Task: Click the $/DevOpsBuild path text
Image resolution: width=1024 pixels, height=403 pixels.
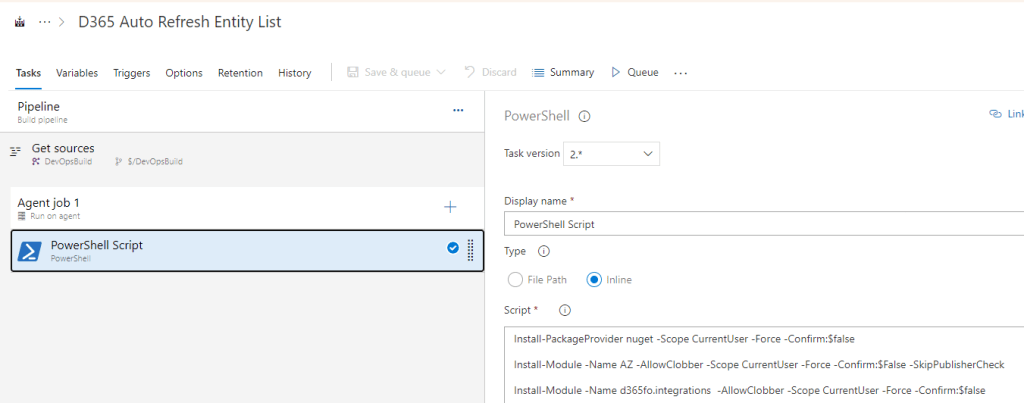Action: (x=153, y=161)
